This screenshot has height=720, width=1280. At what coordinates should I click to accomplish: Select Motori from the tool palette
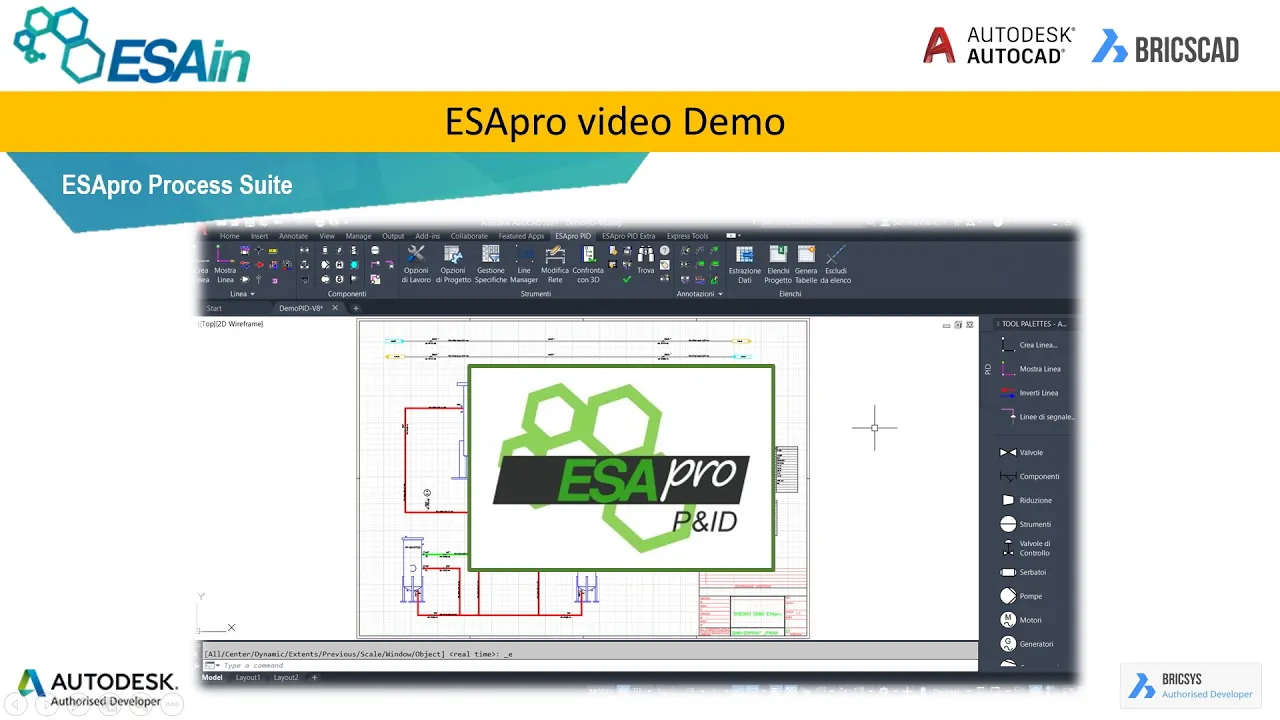pos(1022,620)
